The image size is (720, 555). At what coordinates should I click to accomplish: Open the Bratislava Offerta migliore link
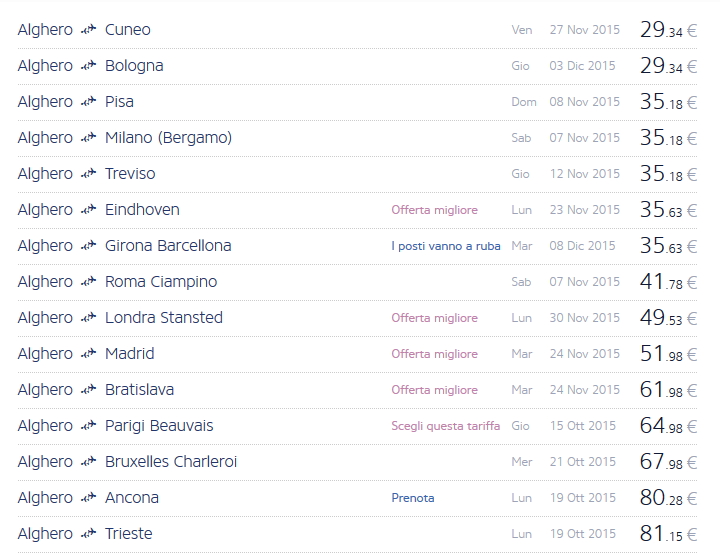434,390
